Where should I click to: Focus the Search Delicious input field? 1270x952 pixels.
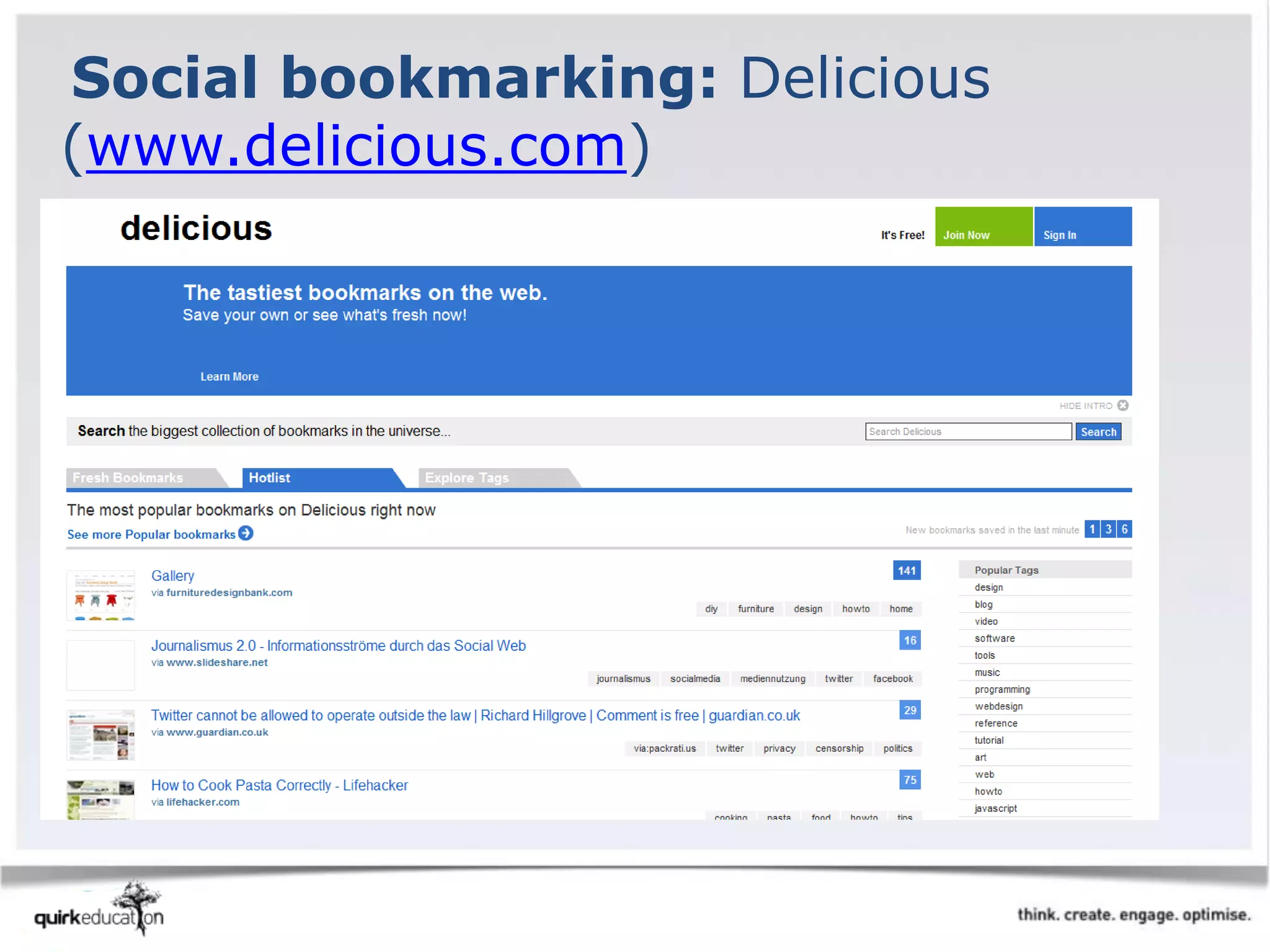[968, 431]
